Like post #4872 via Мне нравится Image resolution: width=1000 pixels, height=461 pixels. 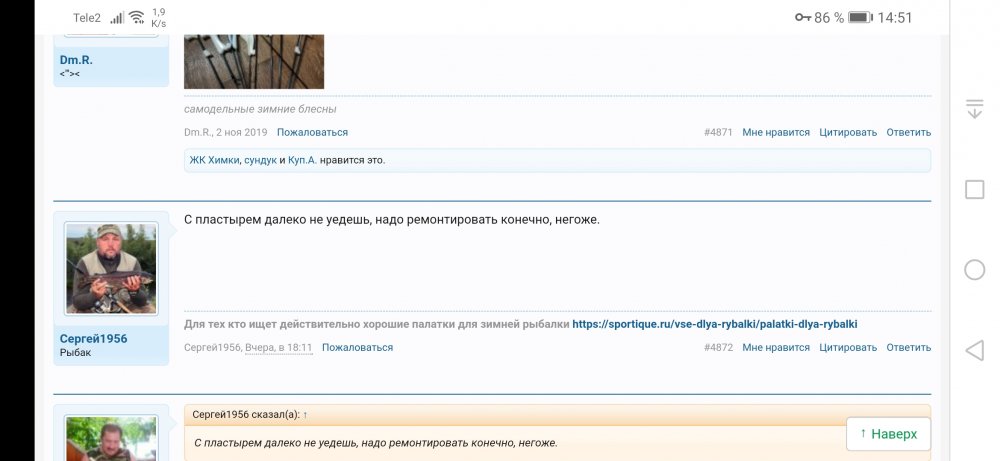click(x=775, y=348)
